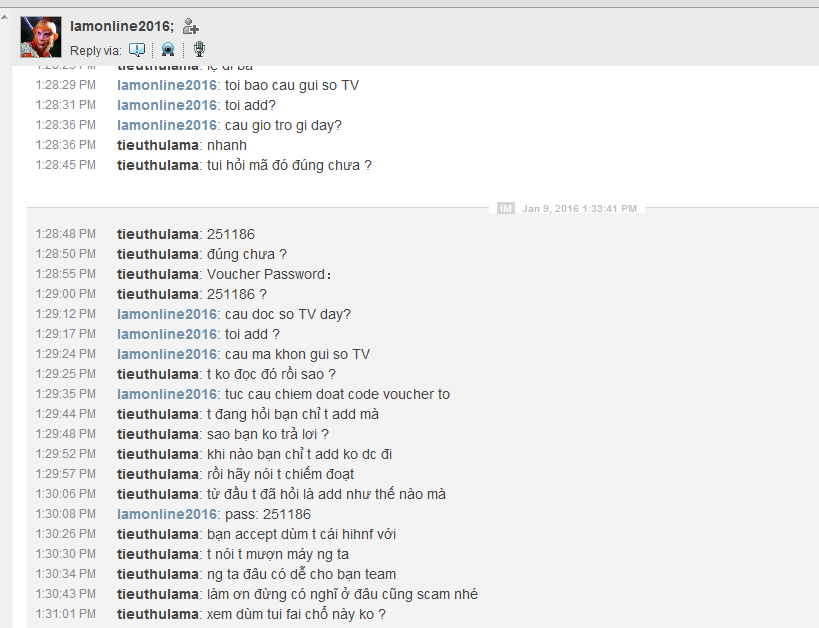
Task: Click the Iamonline2016 contact name in header
Action: tap(122, 26)
